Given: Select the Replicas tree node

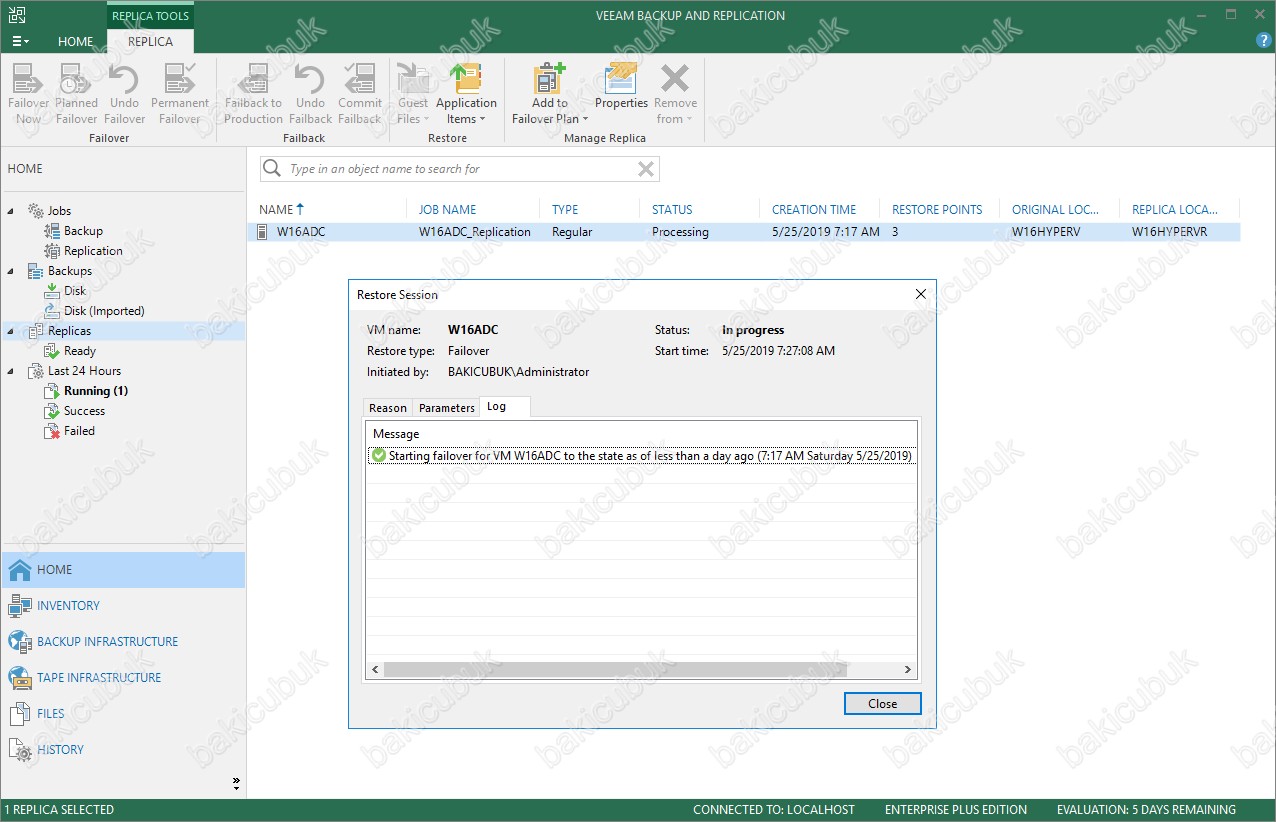Looking at the screenshot, I should [69, 331].
